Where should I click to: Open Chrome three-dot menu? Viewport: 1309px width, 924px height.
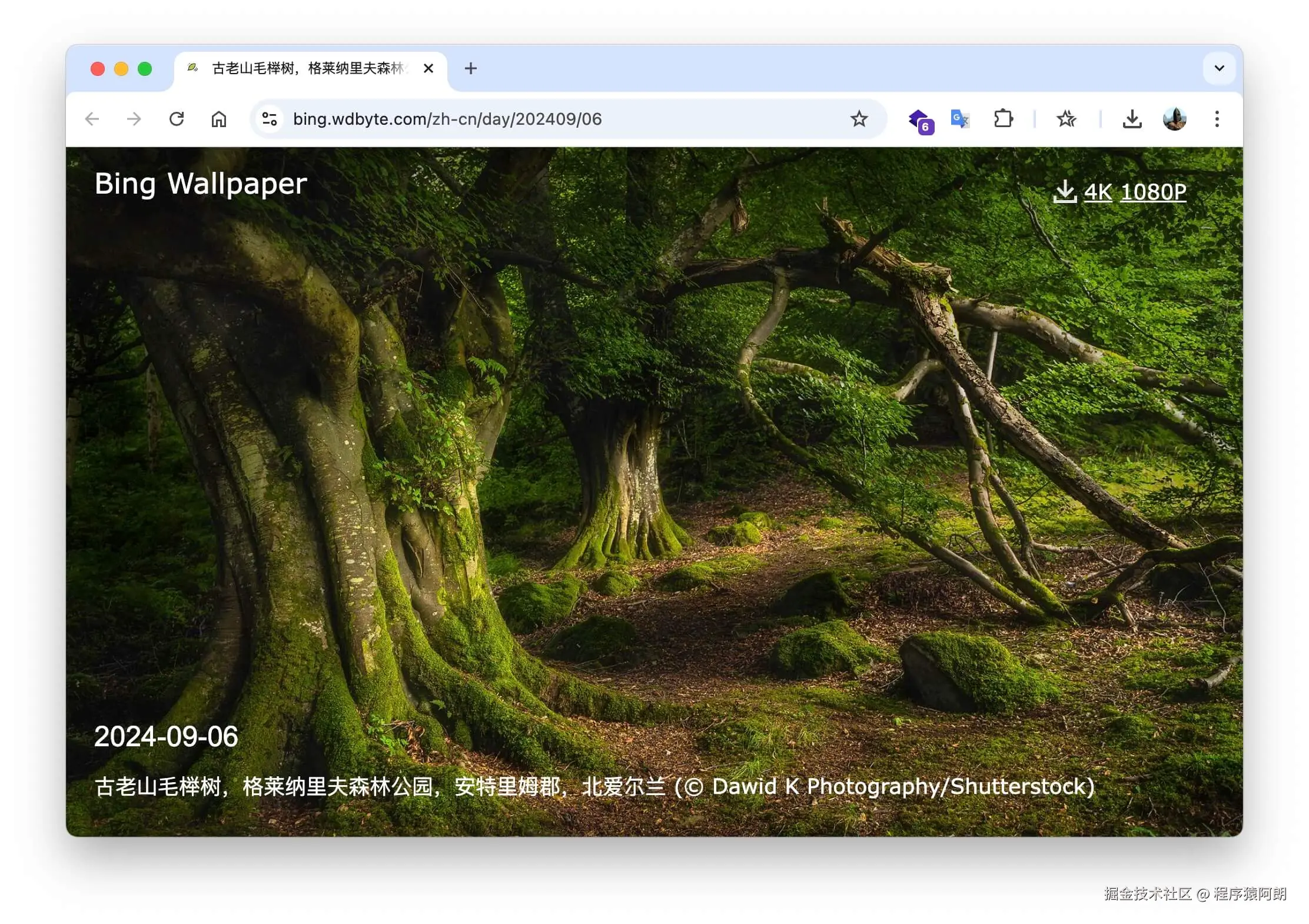coord(1217,119)
